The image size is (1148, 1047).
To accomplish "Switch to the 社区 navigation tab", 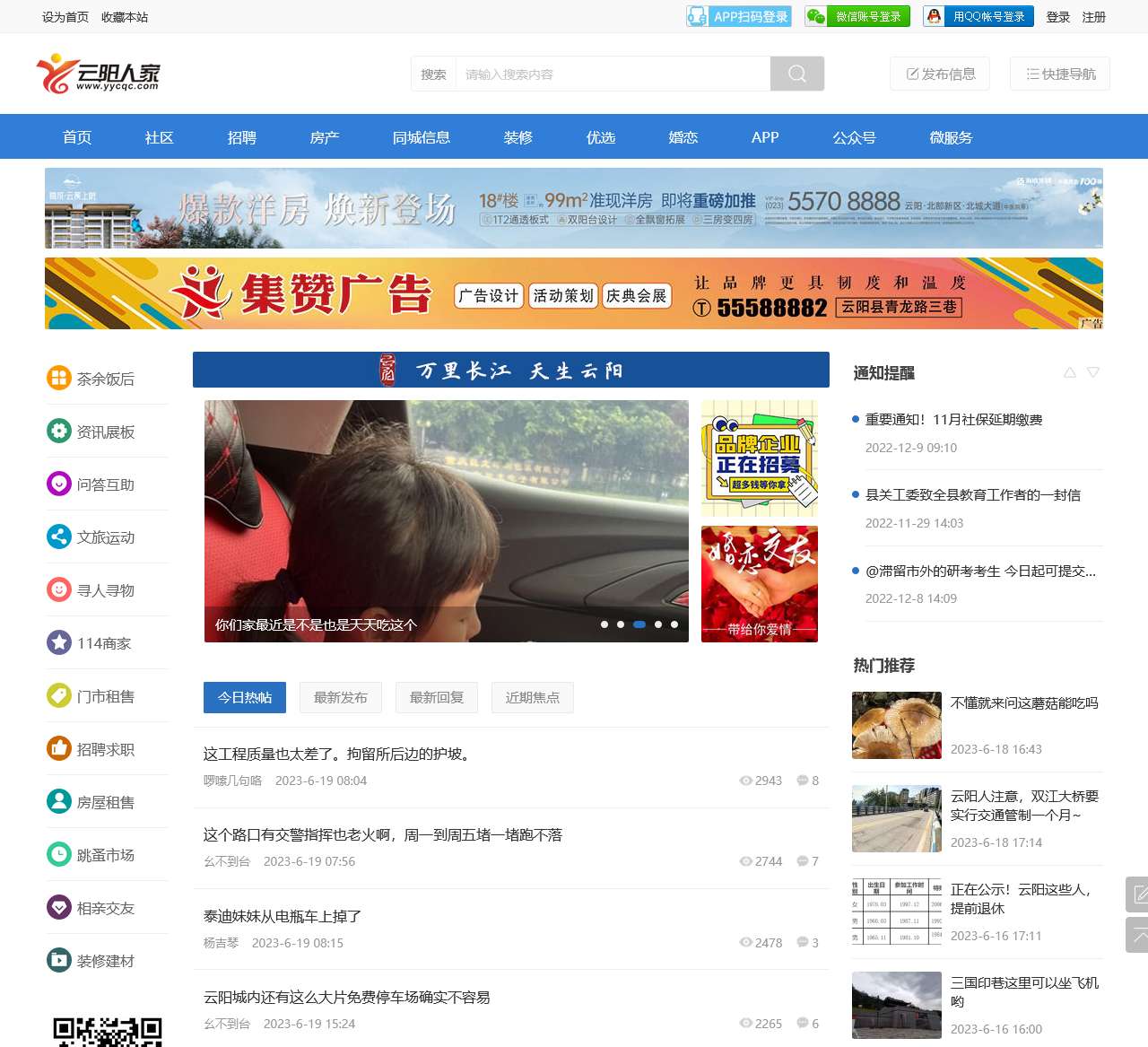I will coord(158,137).
